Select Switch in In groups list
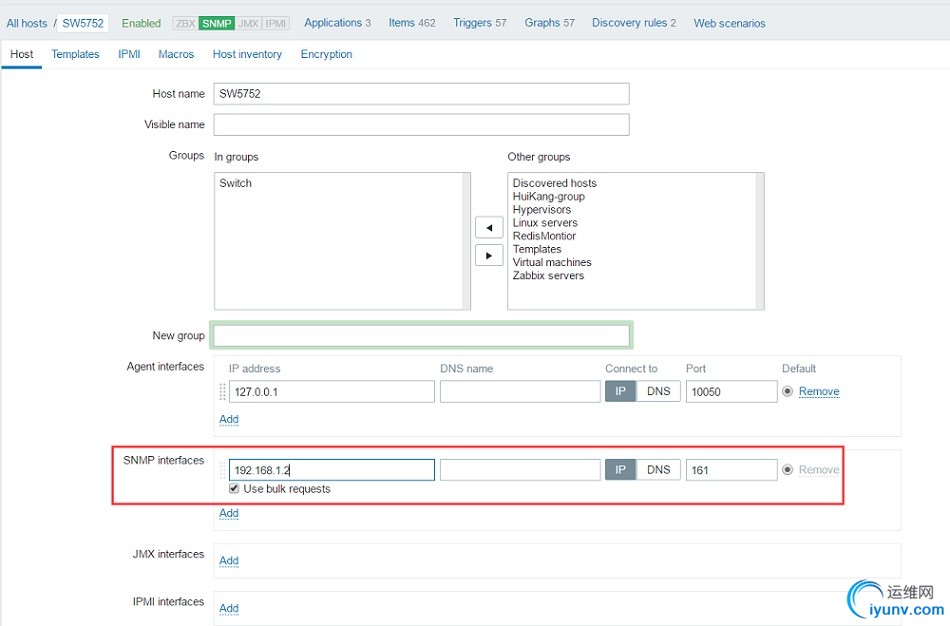Screen dimensions: 950x626 coord(235,183)
